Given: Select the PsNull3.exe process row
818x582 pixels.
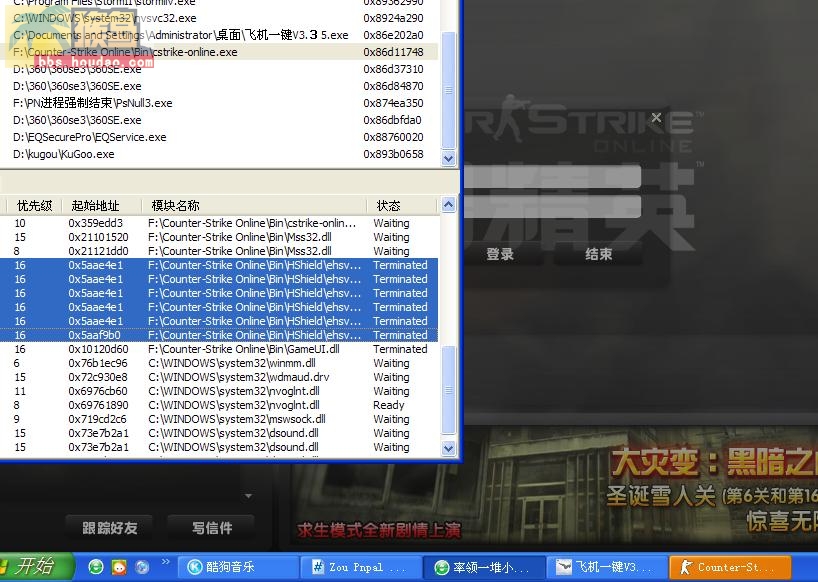Looking at the screenshot, I should coord(219,103).
